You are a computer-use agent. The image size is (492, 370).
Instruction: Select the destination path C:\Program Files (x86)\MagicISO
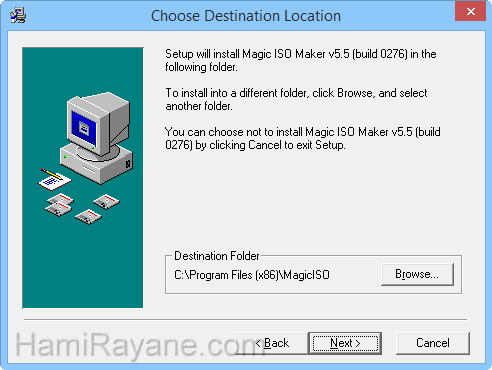(x=252, y=275)
